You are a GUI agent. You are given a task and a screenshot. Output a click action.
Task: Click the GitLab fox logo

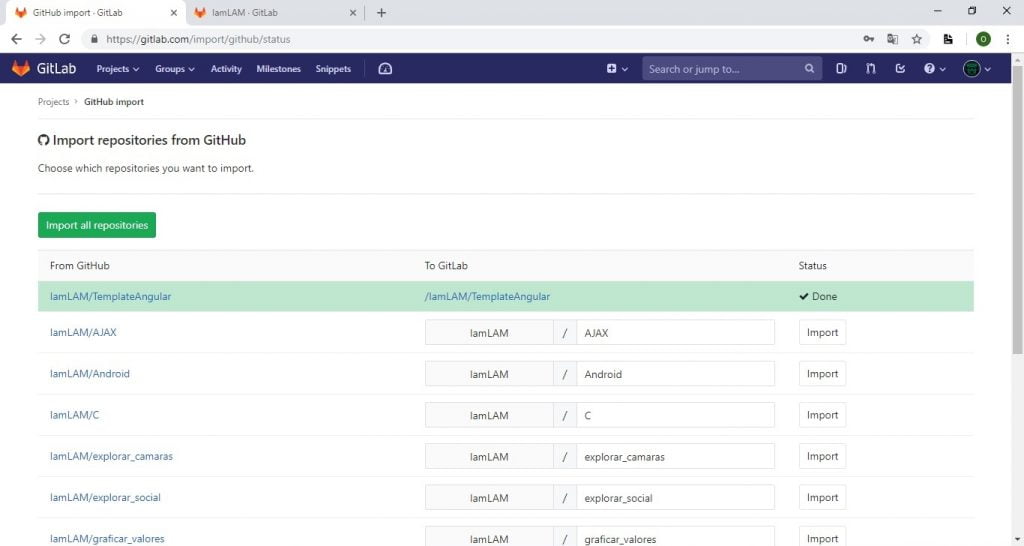[21, 68]
